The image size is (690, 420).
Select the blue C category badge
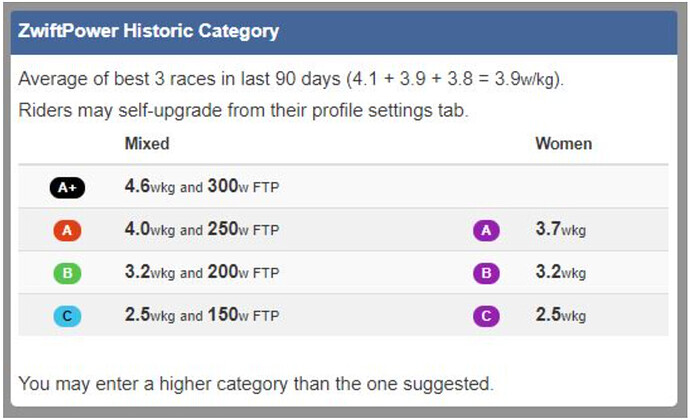point(67,316)
